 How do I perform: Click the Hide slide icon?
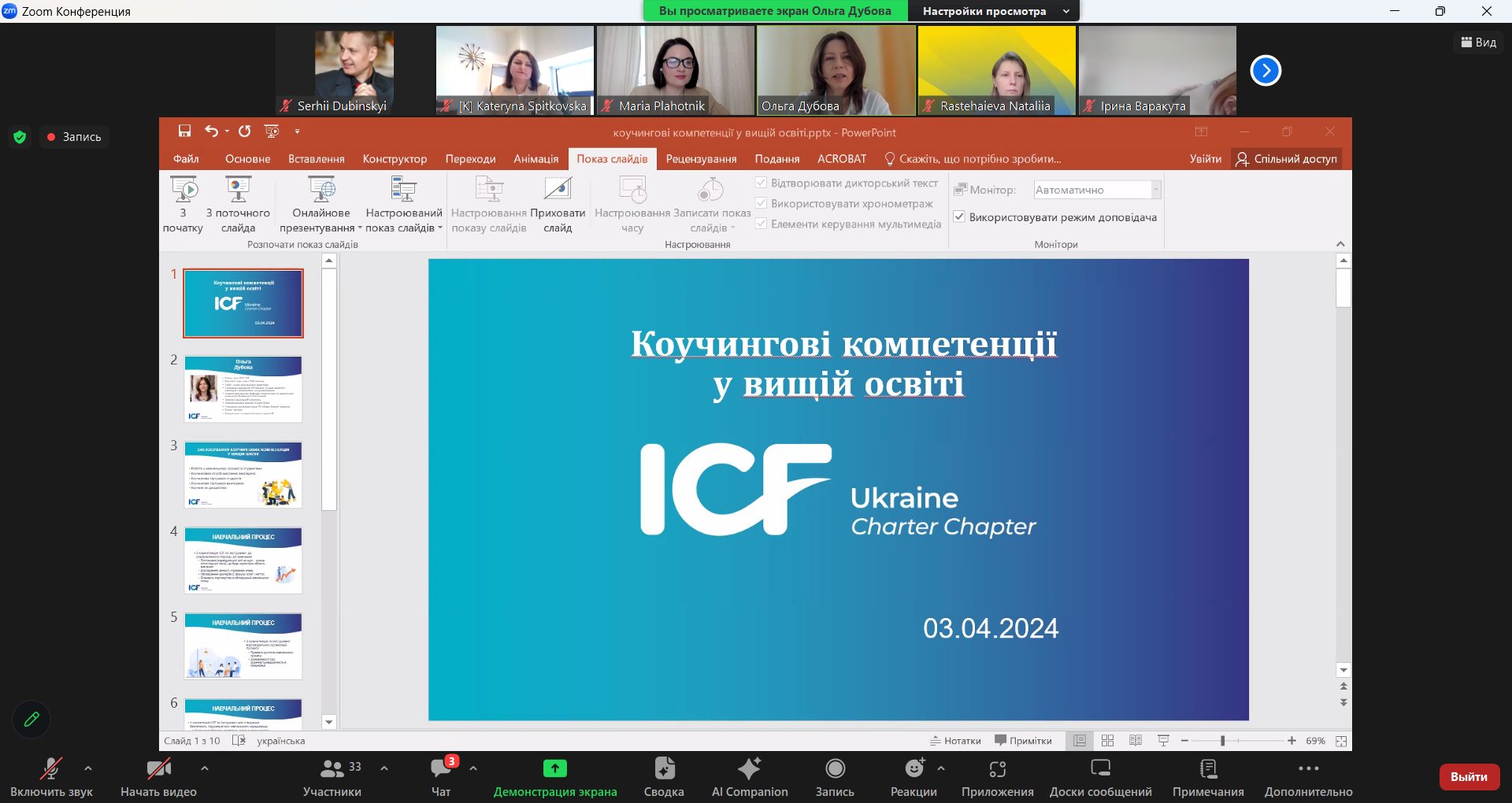(558, 205)
